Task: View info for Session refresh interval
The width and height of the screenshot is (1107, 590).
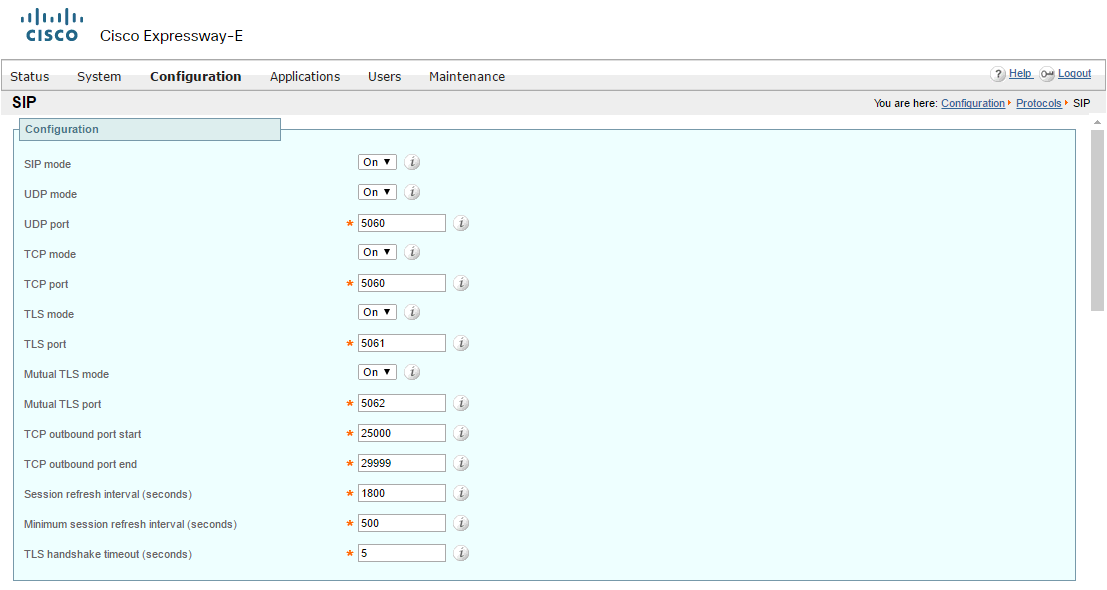Action: [x=461, y=493]
